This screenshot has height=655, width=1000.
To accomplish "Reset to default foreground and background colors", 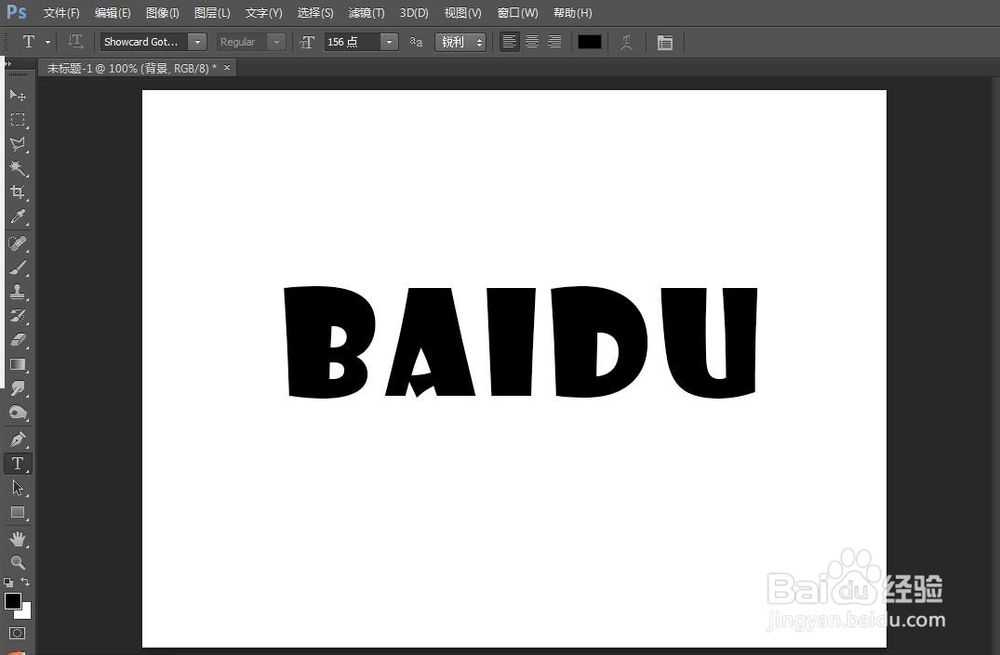I will point(8,582).
